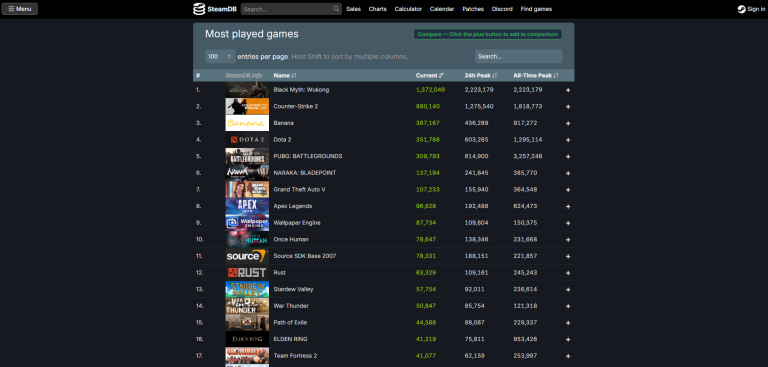Viewport: 768px width, 367px height.
Task: Open Sales in top navigation
Action: click(353, 9)
